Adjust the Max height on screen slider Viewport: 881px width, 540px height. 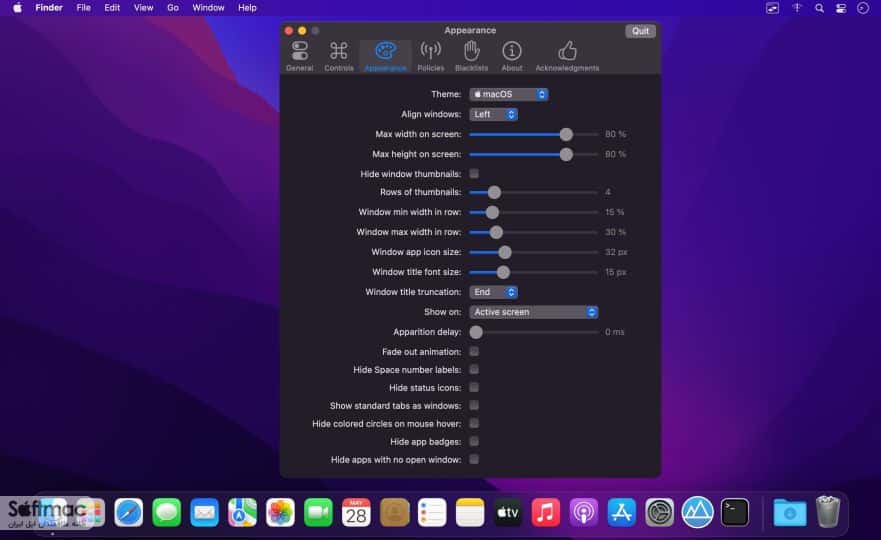pyautogui.click(x=533, y=155)
